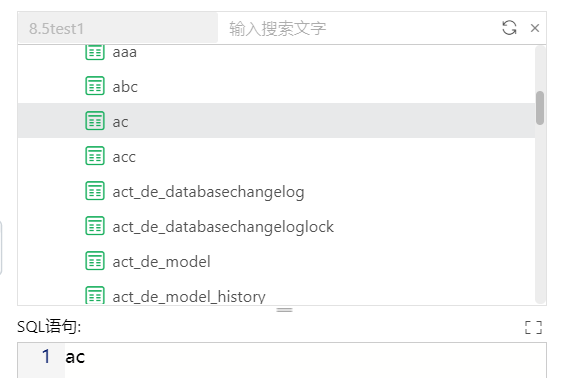The height and width of the screenshot is (378, 566).
Task: Click the table list scrollbar thumb
Action: [x=540, y=108]
